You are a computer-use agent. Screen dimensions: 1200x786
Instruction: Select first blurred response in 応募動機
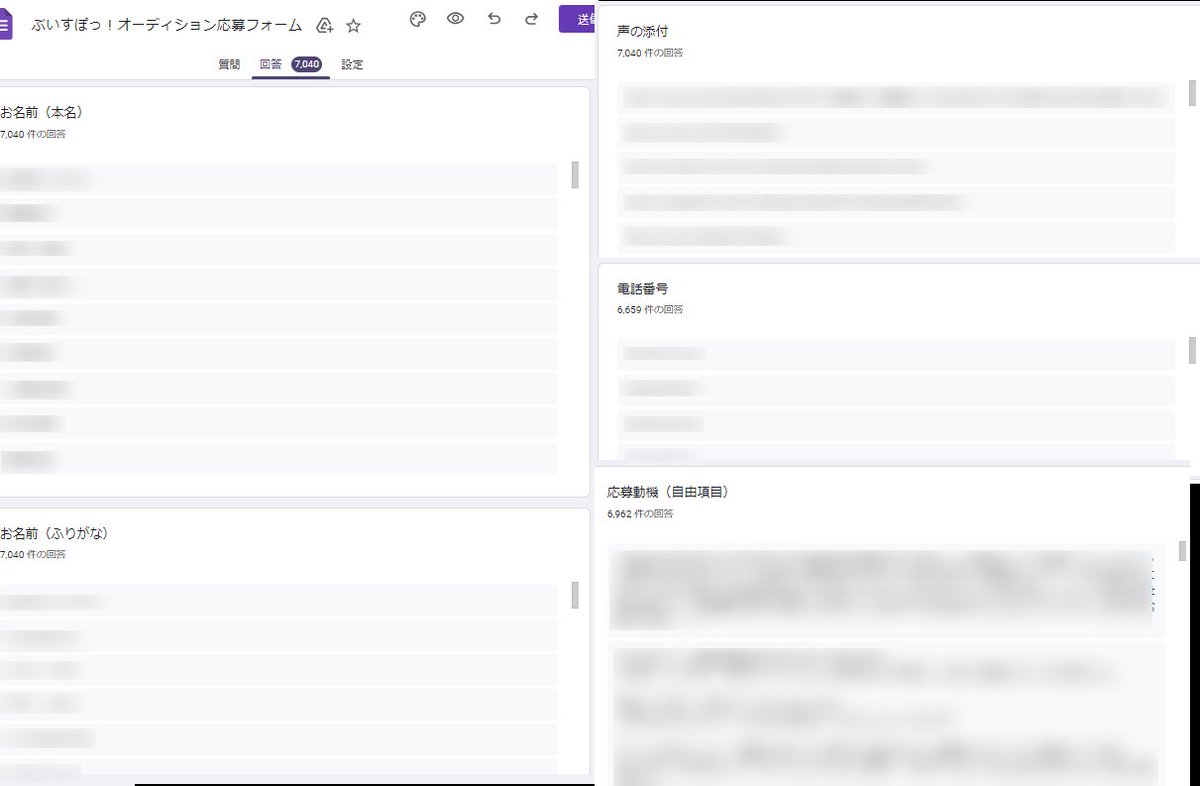tap(886, 590)
